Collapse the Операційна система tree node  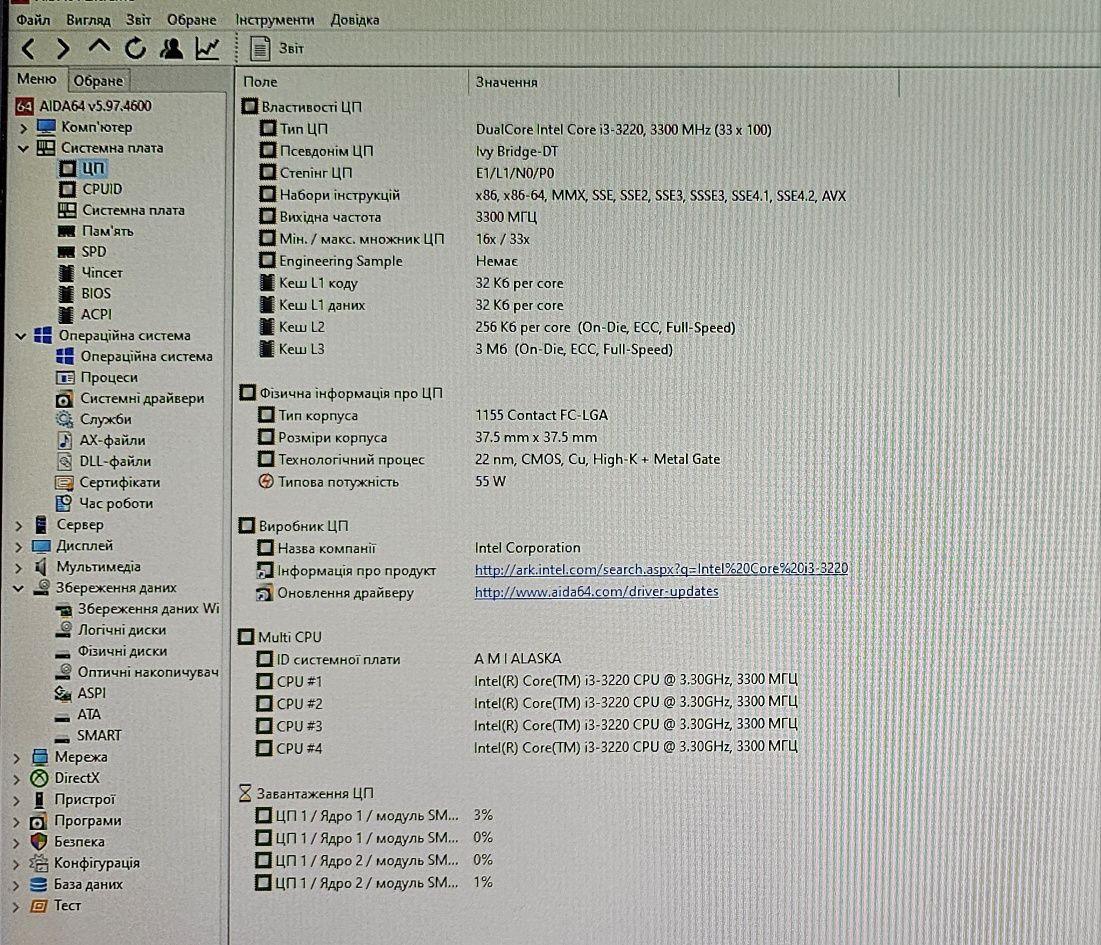pos(21,336)
